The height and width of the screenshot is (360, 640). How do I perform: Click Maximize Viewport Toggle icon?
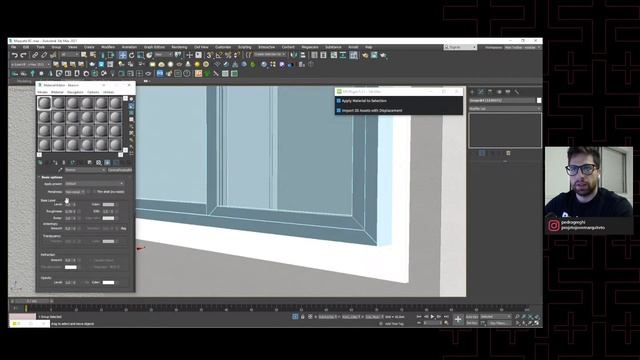click(x=537, y=323)
